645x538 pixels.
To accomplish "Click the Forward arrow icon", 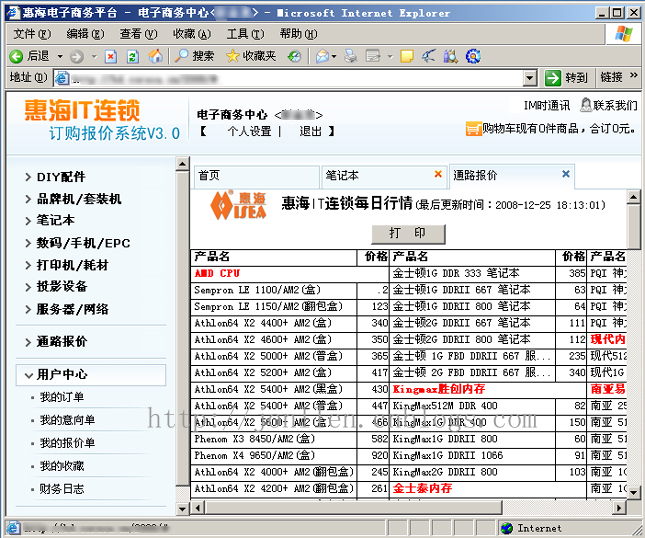I will (x=77, y=56).
